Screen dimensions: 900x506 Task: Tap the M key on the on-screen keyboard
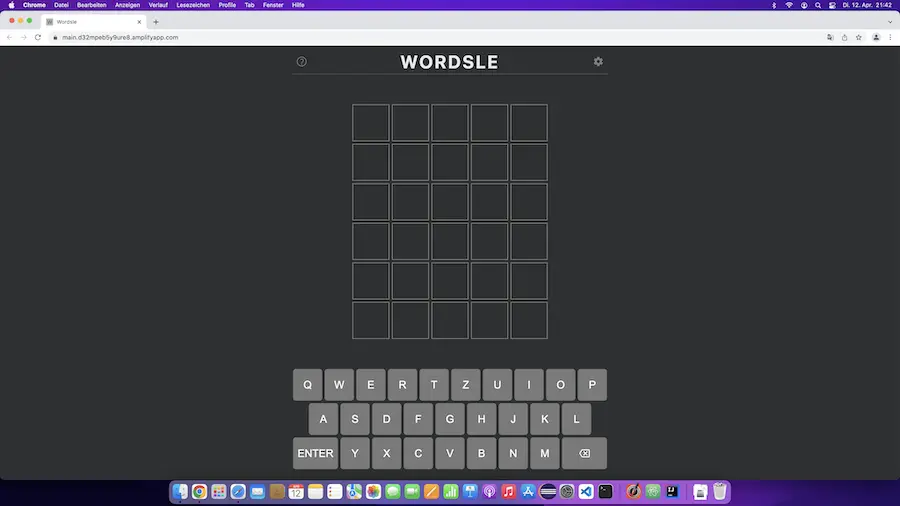pos(544,453)
